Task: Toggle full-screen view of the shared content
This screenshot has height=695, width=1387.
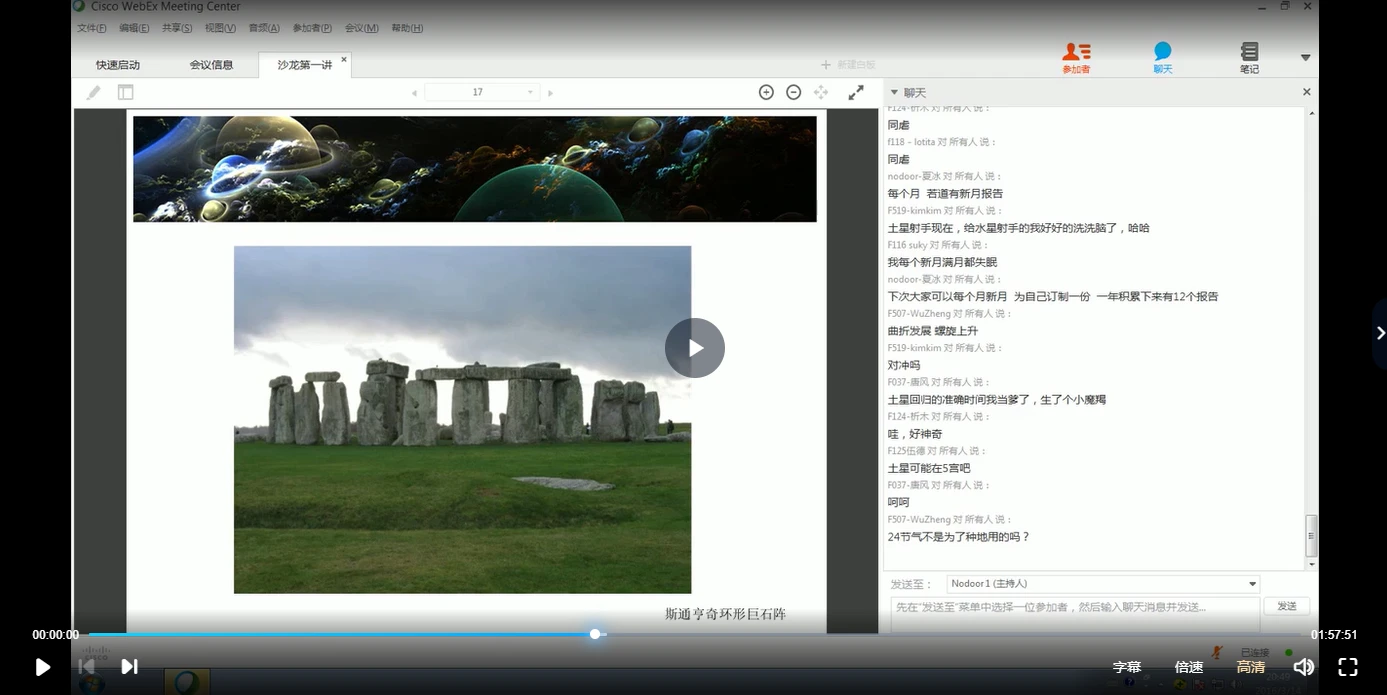Action: 856,92
